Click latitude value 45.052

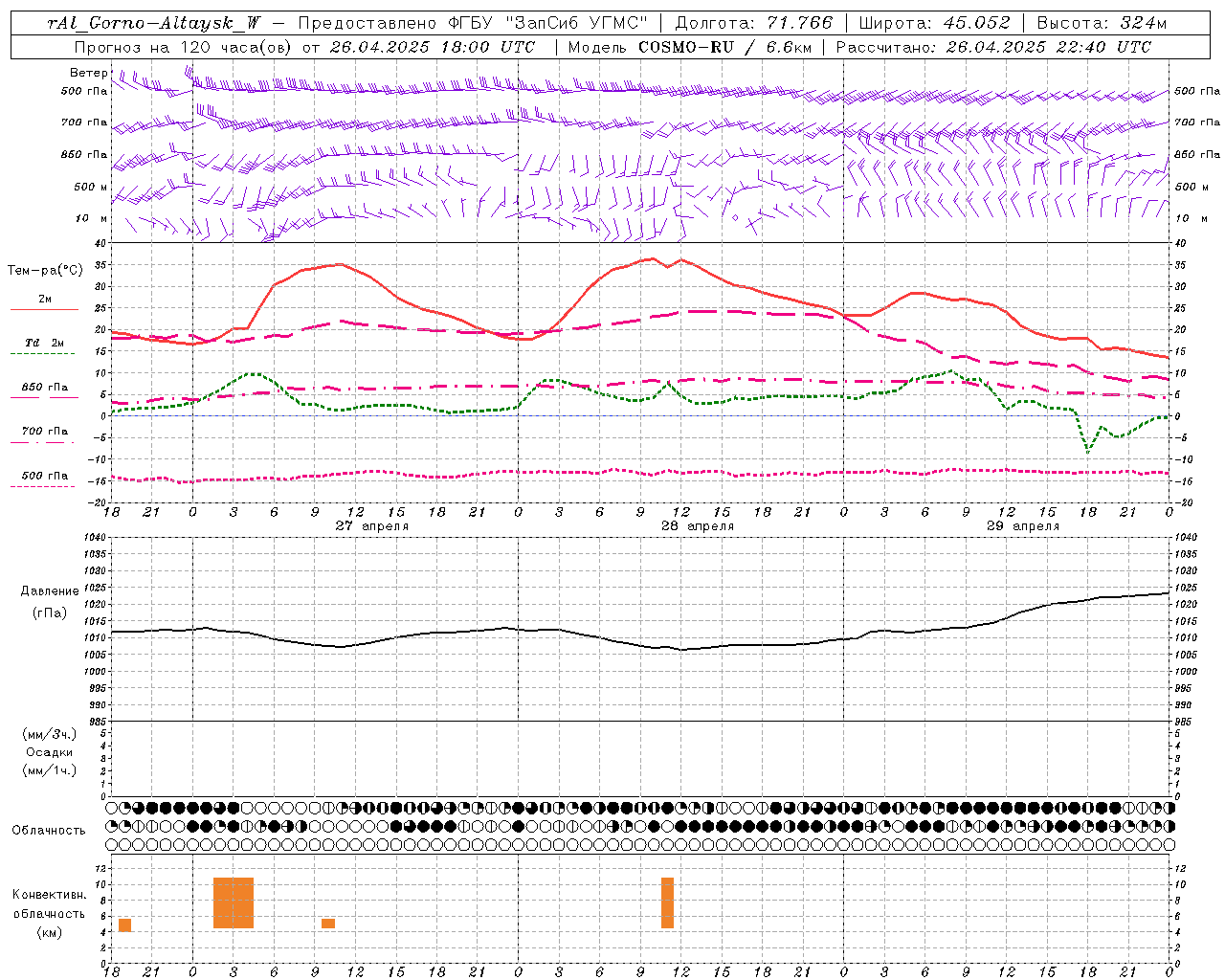click(977, 23)
